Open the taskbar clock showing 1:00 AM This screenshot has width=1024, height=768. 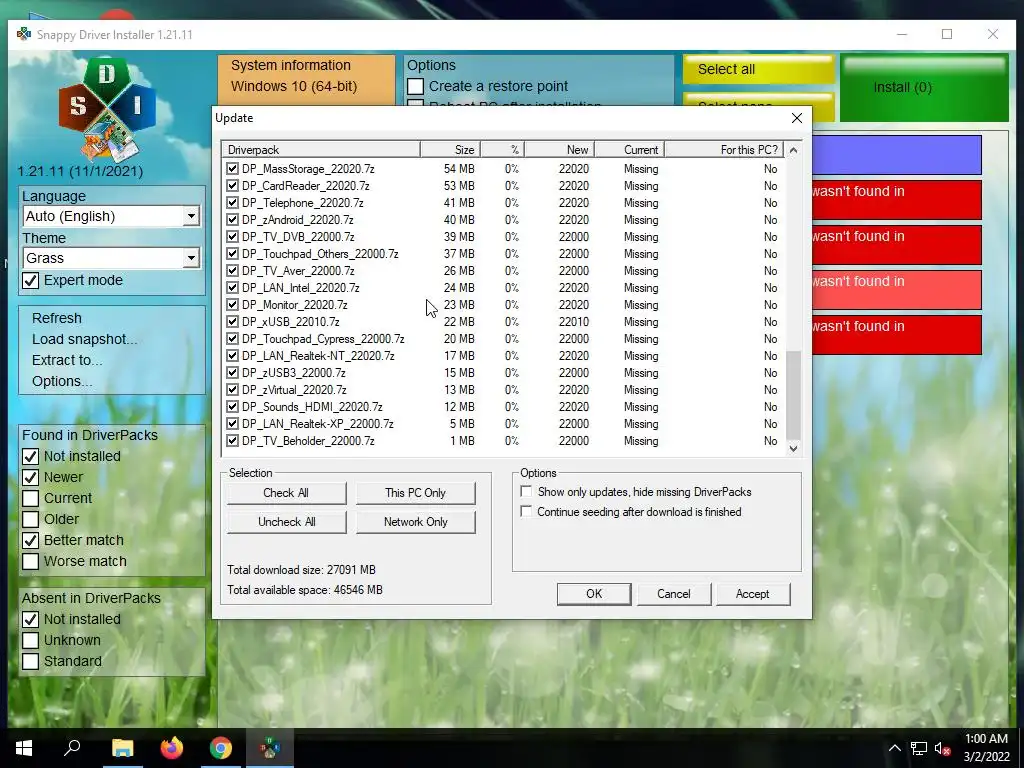pos(986,748)
